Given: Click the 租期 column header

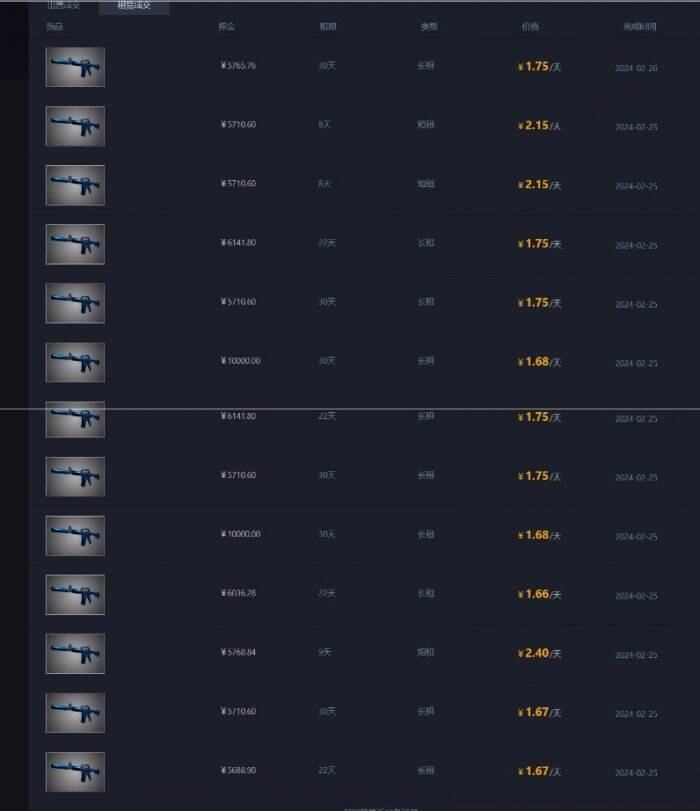Looking at the screenshot, I should click(x=328, y=26).
